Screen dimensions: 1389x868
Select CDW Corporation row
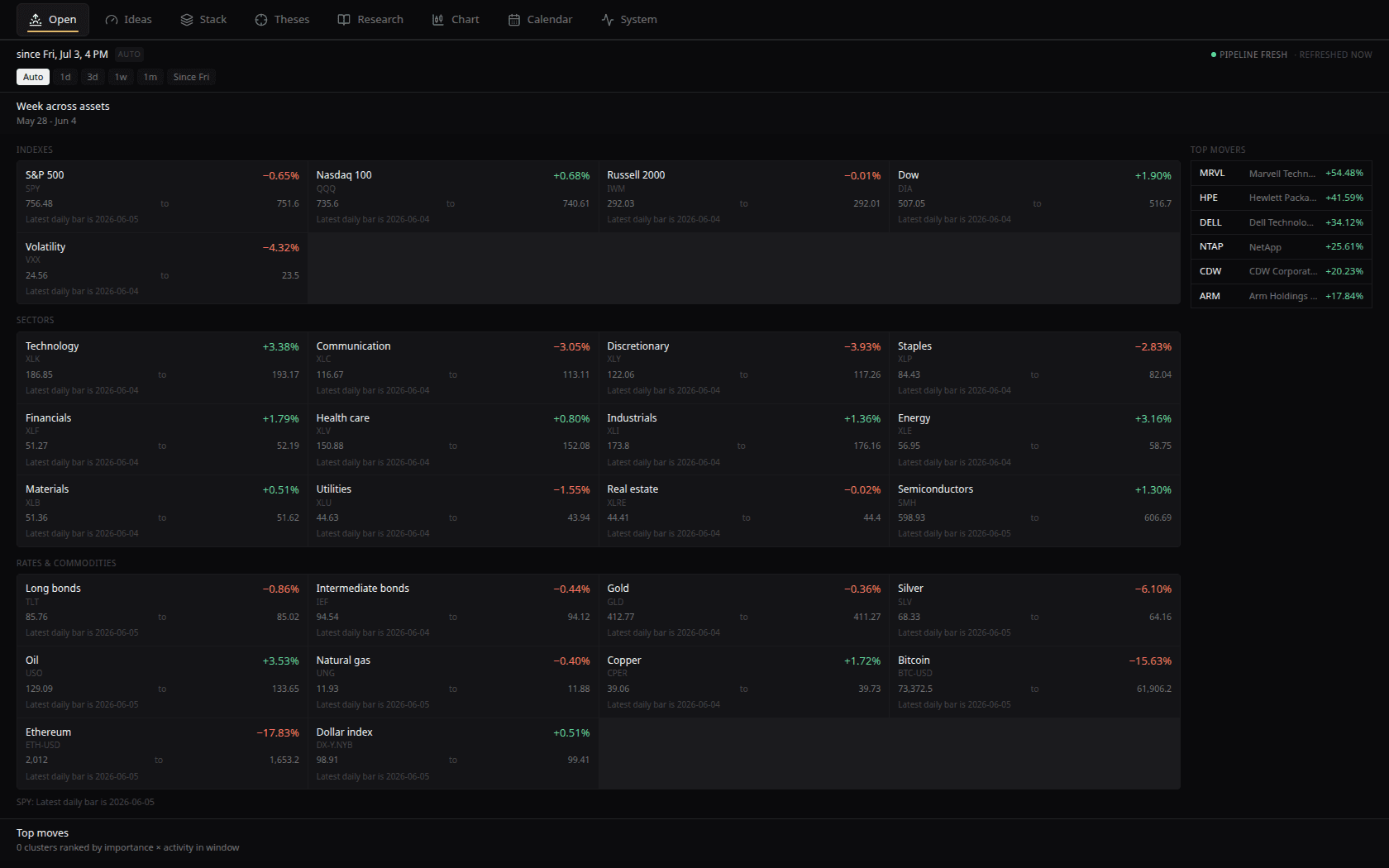(x=1281, y=271)
